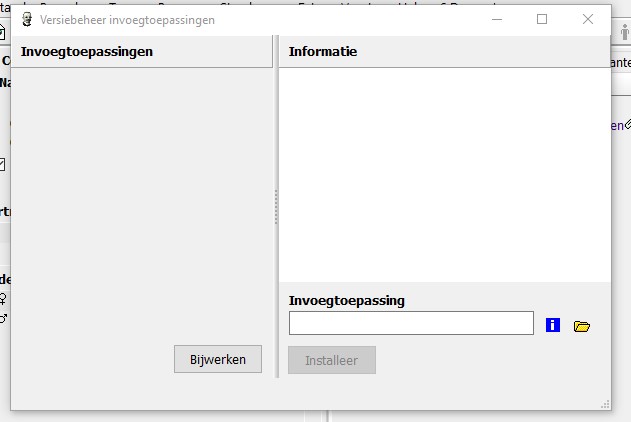
Task: Click the empty Invoegtoepassingen list area
Action: 141,200
